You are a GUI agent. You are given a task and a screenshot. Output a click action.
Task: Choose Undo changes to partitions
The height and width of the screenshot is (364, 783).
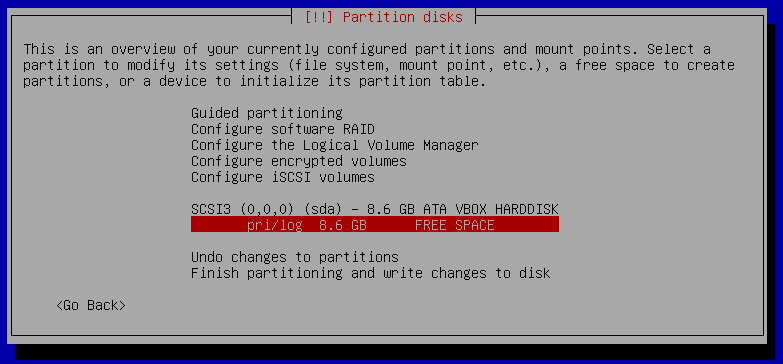(x=295, y=257)
